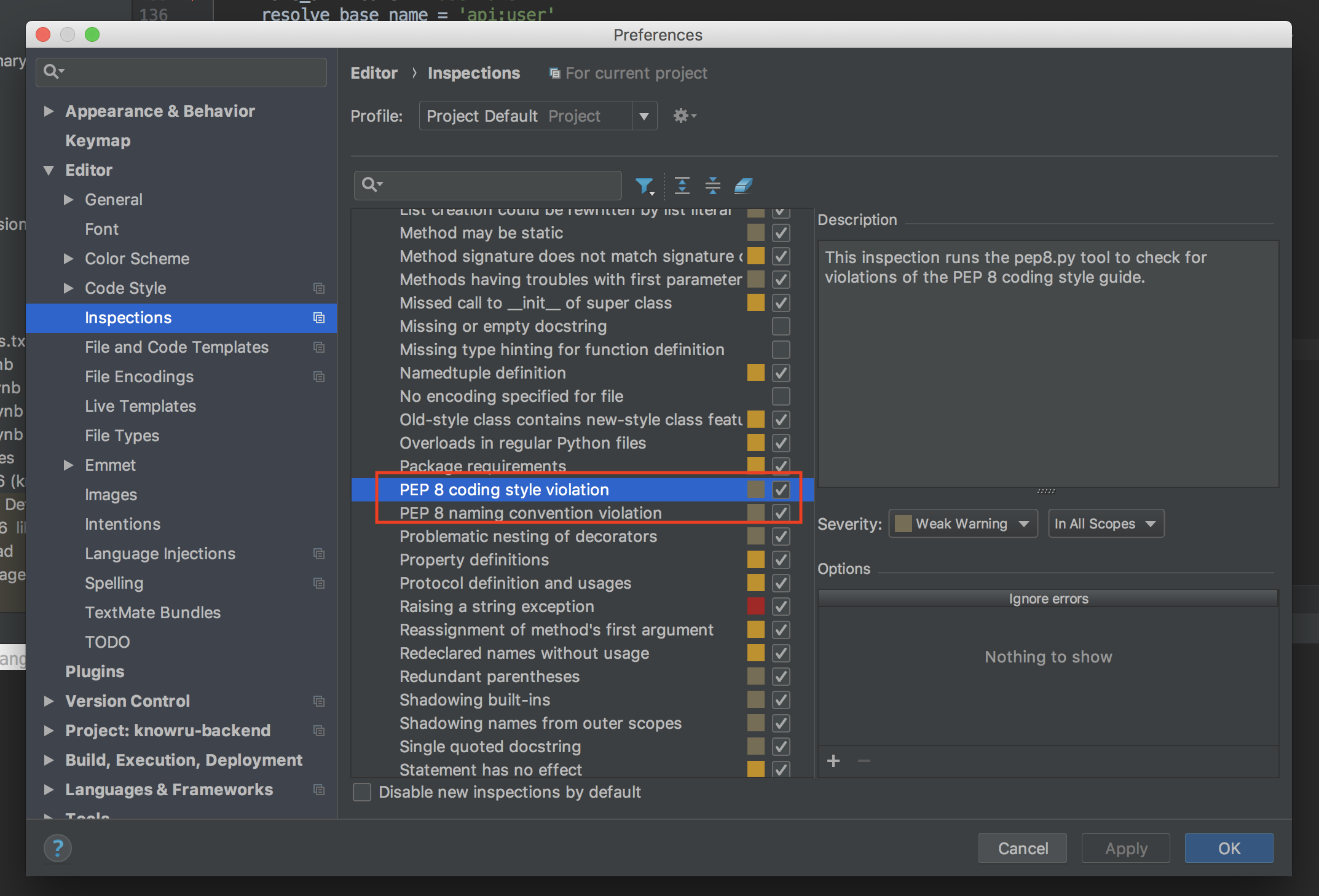Open File Types settings
1319x896 pixels.
(x=122, y=436)
